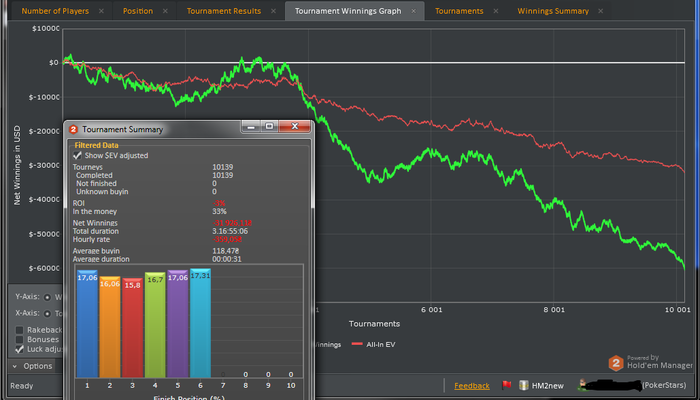This screenshot has height=400, width=700.
Task: Close the Position tab
Action: coord(165,11)
